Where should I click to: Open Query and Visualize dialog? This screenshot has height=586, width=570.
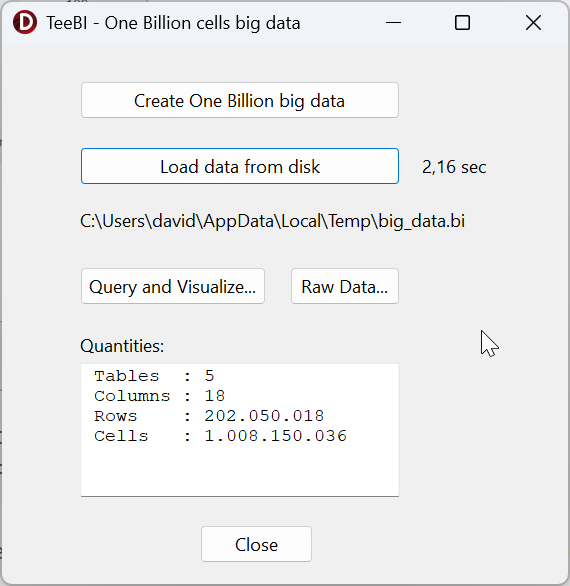173,286
